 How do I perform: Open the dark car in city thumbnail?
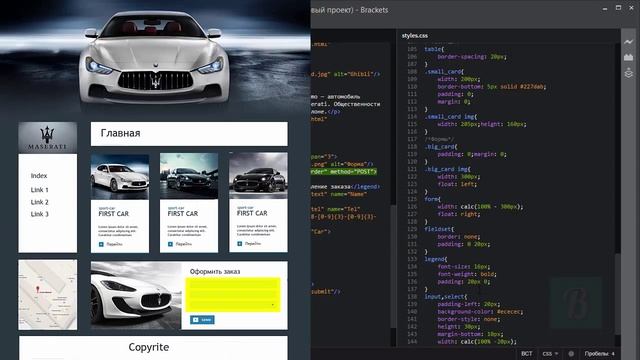pos(189,176)
